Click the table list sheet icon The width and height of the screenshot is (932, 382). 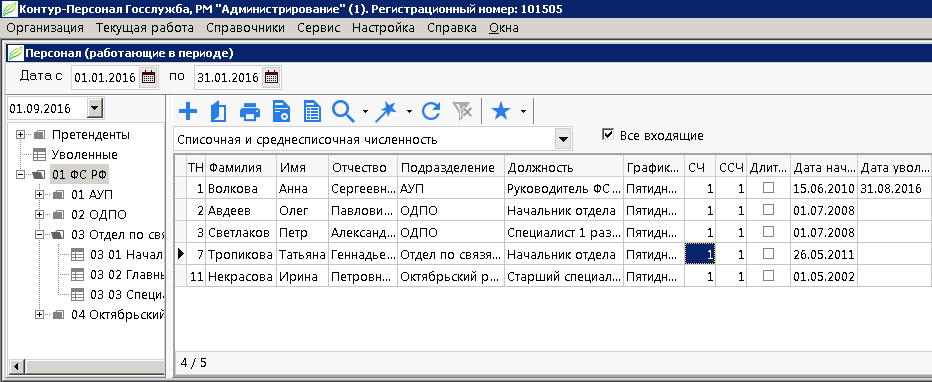(x=312, y=111)
